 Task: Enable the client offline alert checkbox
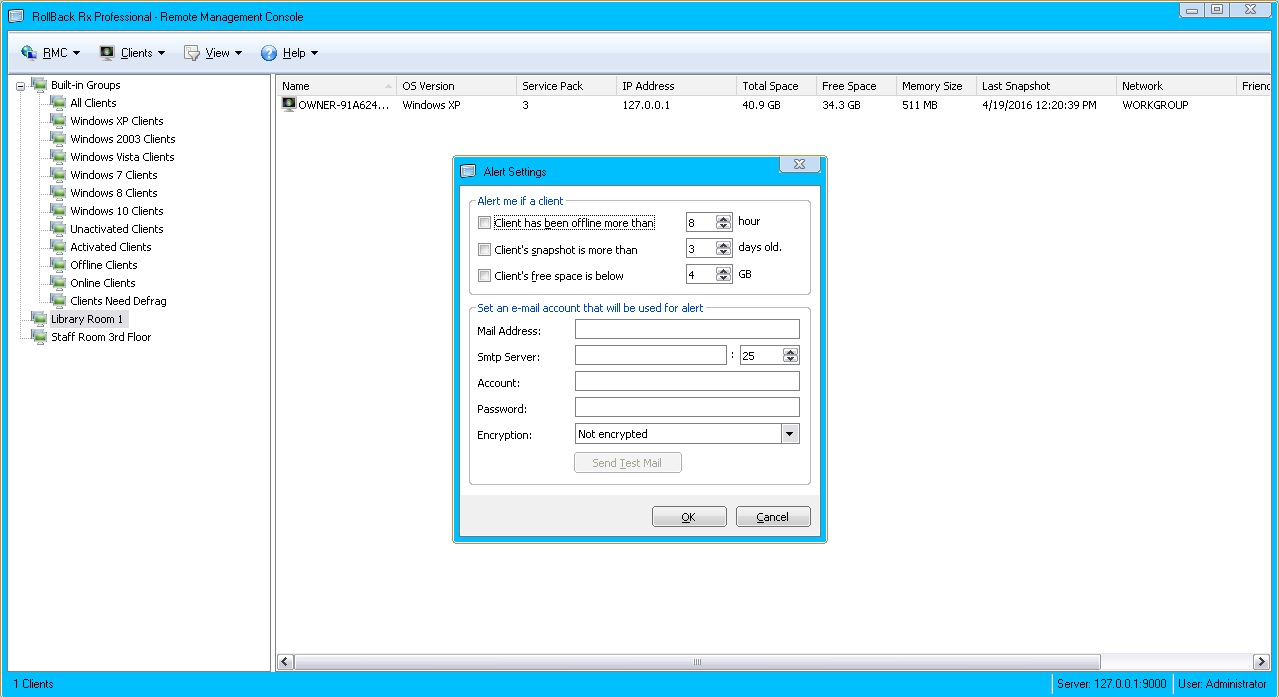pos(485,223)
